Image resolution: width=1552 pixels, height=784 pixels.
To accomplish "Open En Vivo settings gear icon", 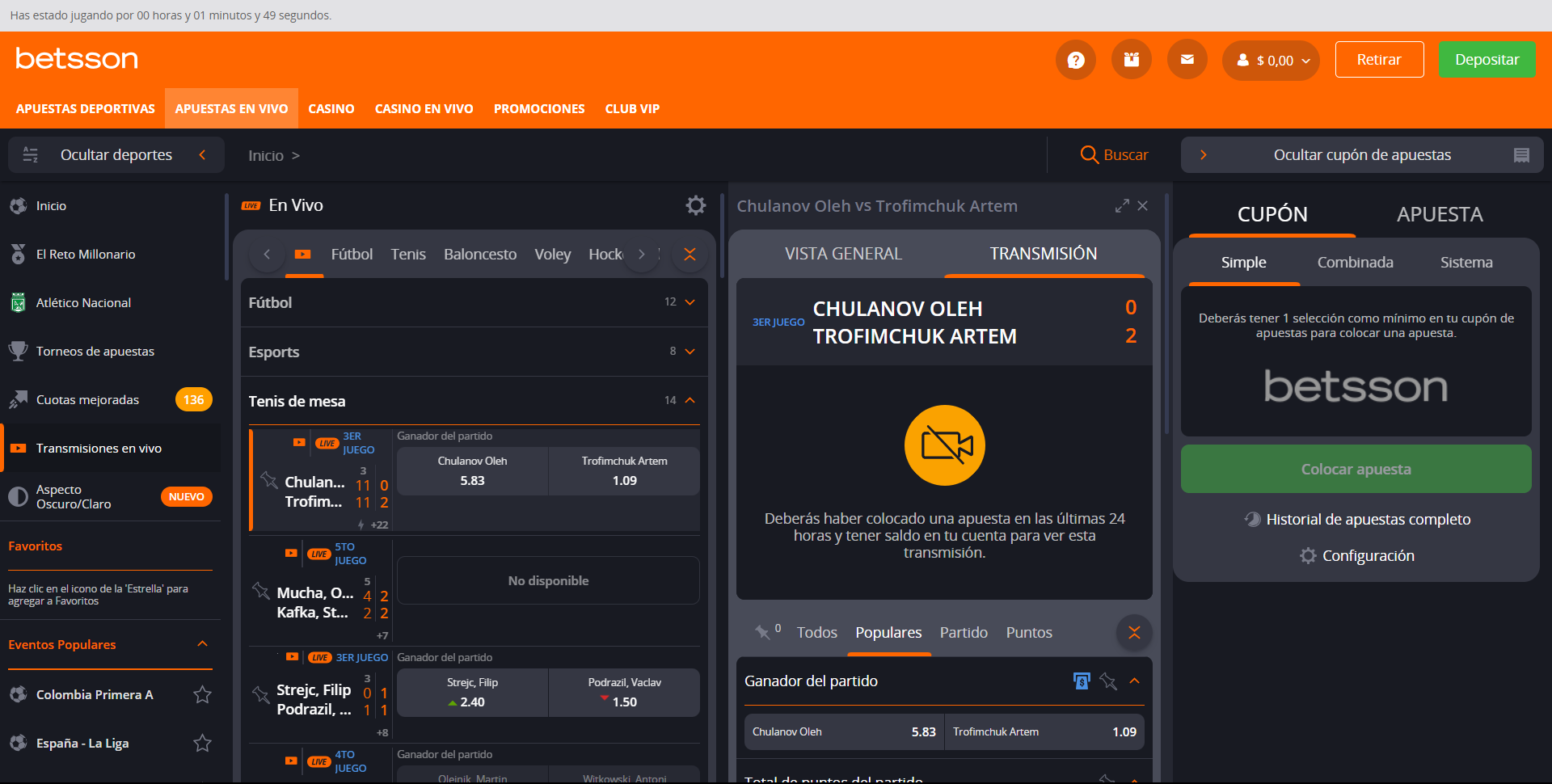I will tap(696, 205).
